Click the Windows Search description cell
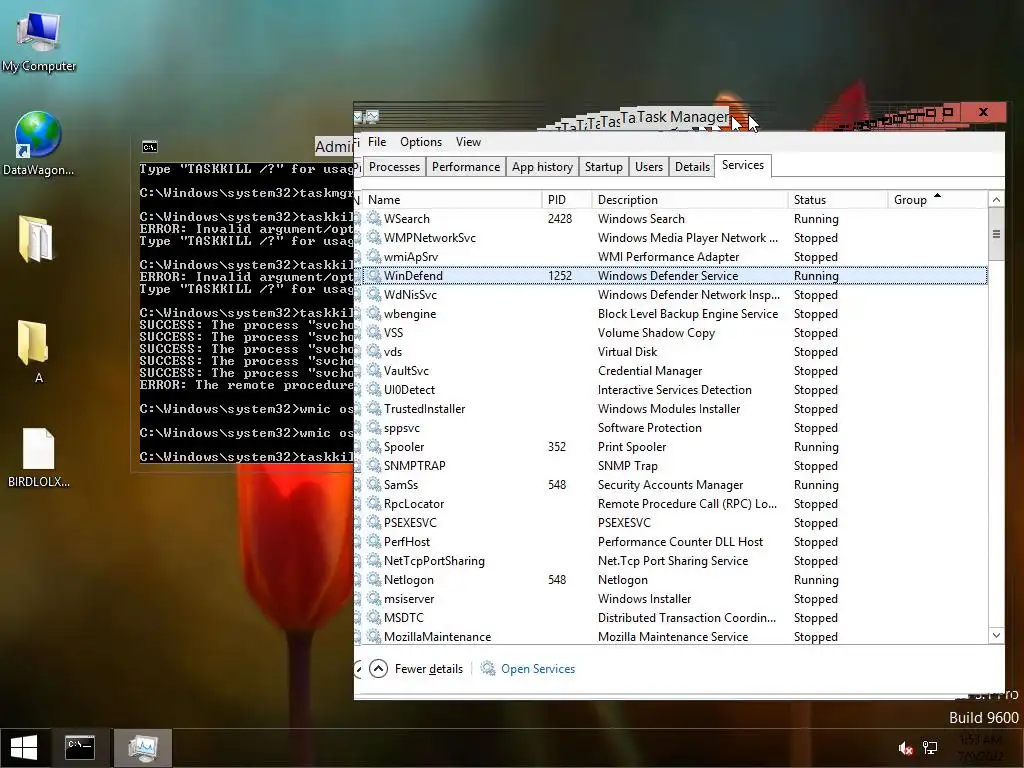The width and height of the screenshot is (1024, 768). point(641,219)
